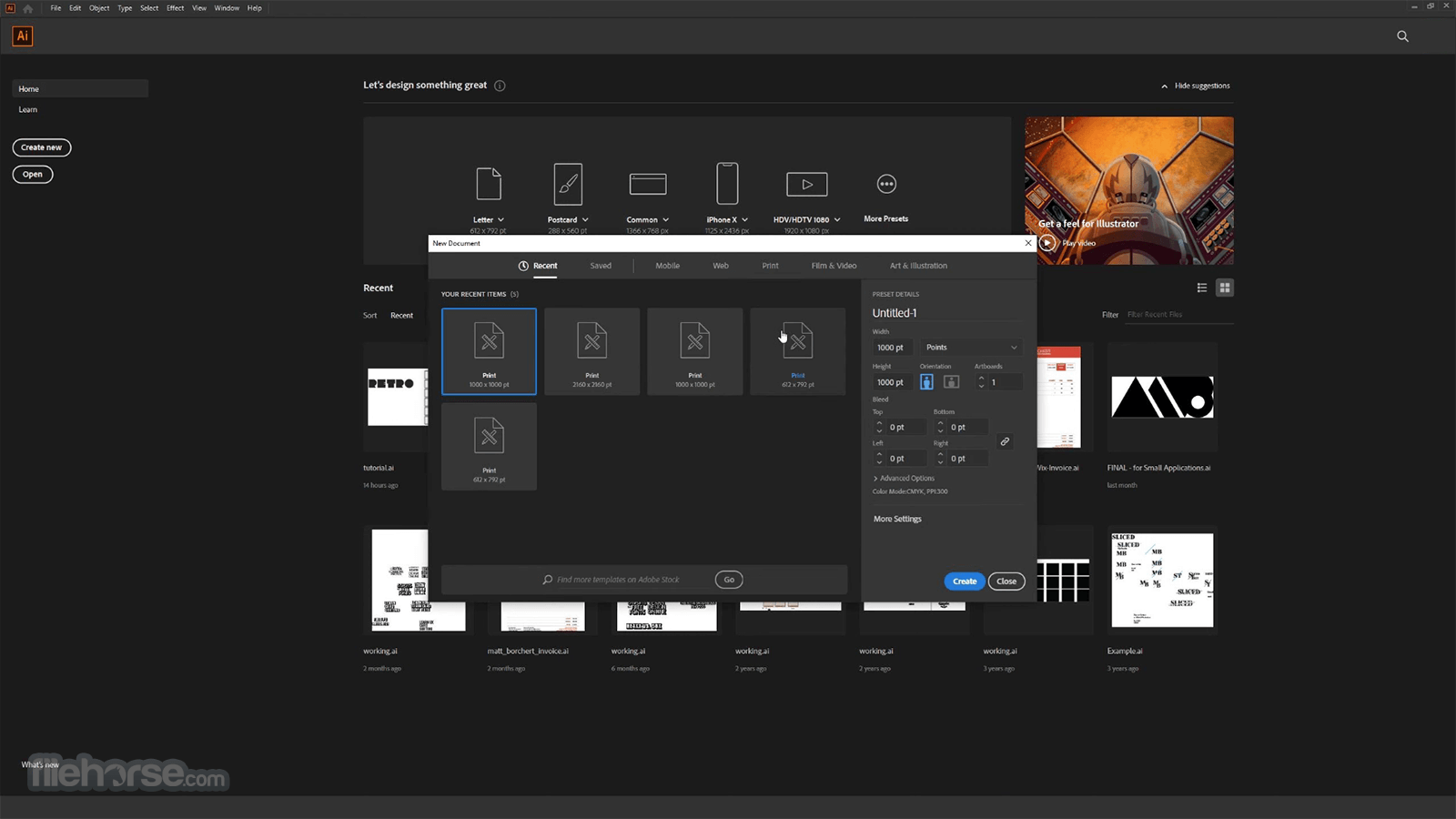Switch recent files to list view
Screen dimensions: 1456x819
1201,287
